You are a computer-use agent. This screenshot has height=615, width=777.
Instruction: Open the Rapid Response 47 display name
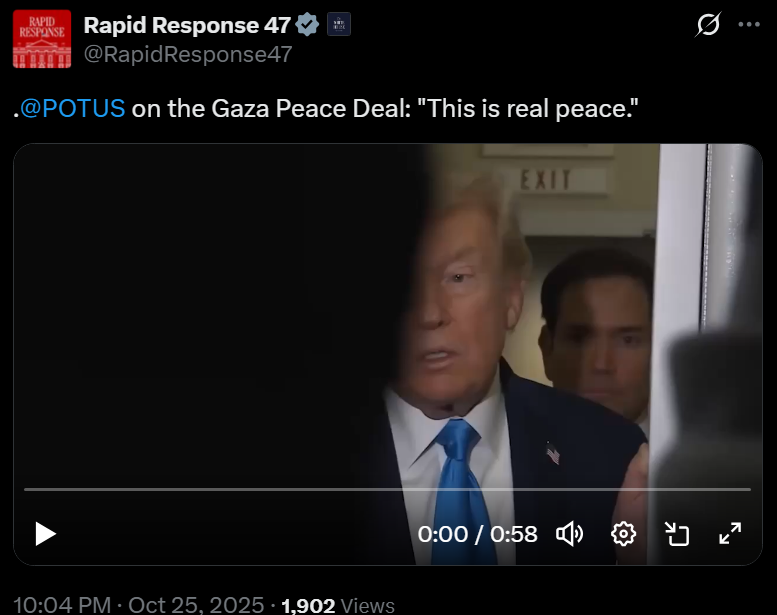click(187, 25)
